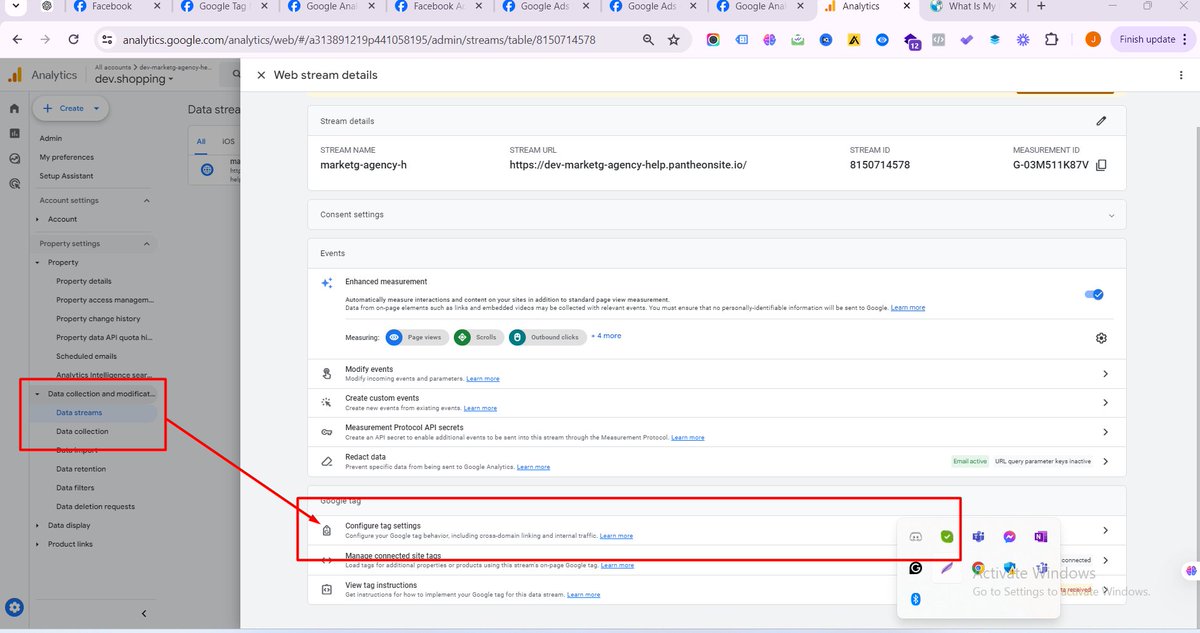Edit Stream details via the pencil icon
This screenshot has height=633, width=1200.
(x=1101, y=120)
